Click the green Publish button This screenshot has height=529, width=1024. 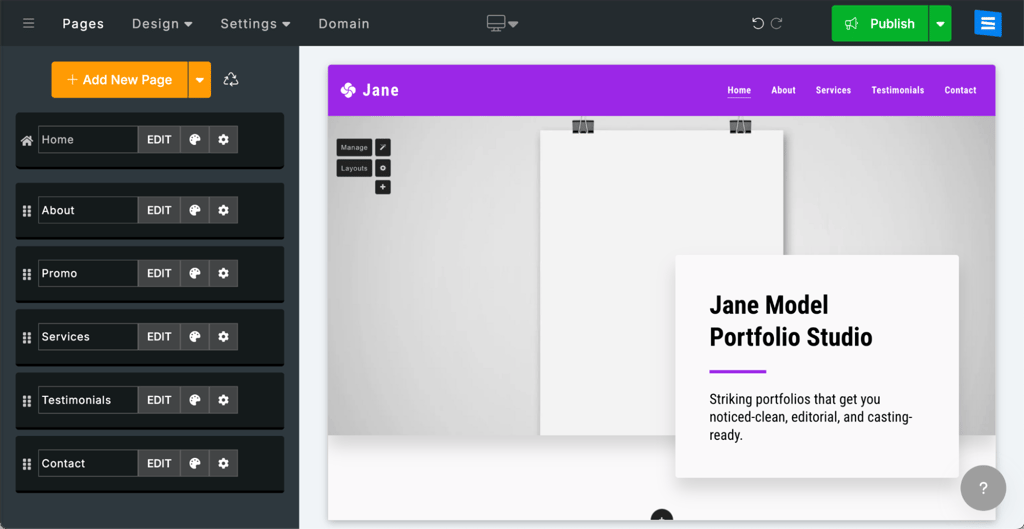(x=880, y=24)
